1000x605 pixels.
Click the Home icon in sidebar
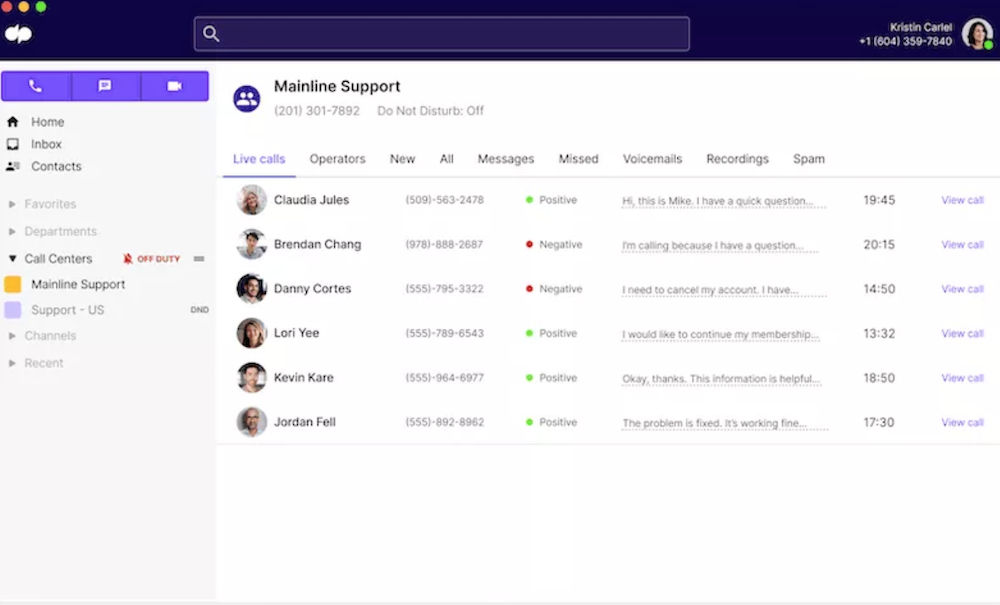tap(13, 122)
